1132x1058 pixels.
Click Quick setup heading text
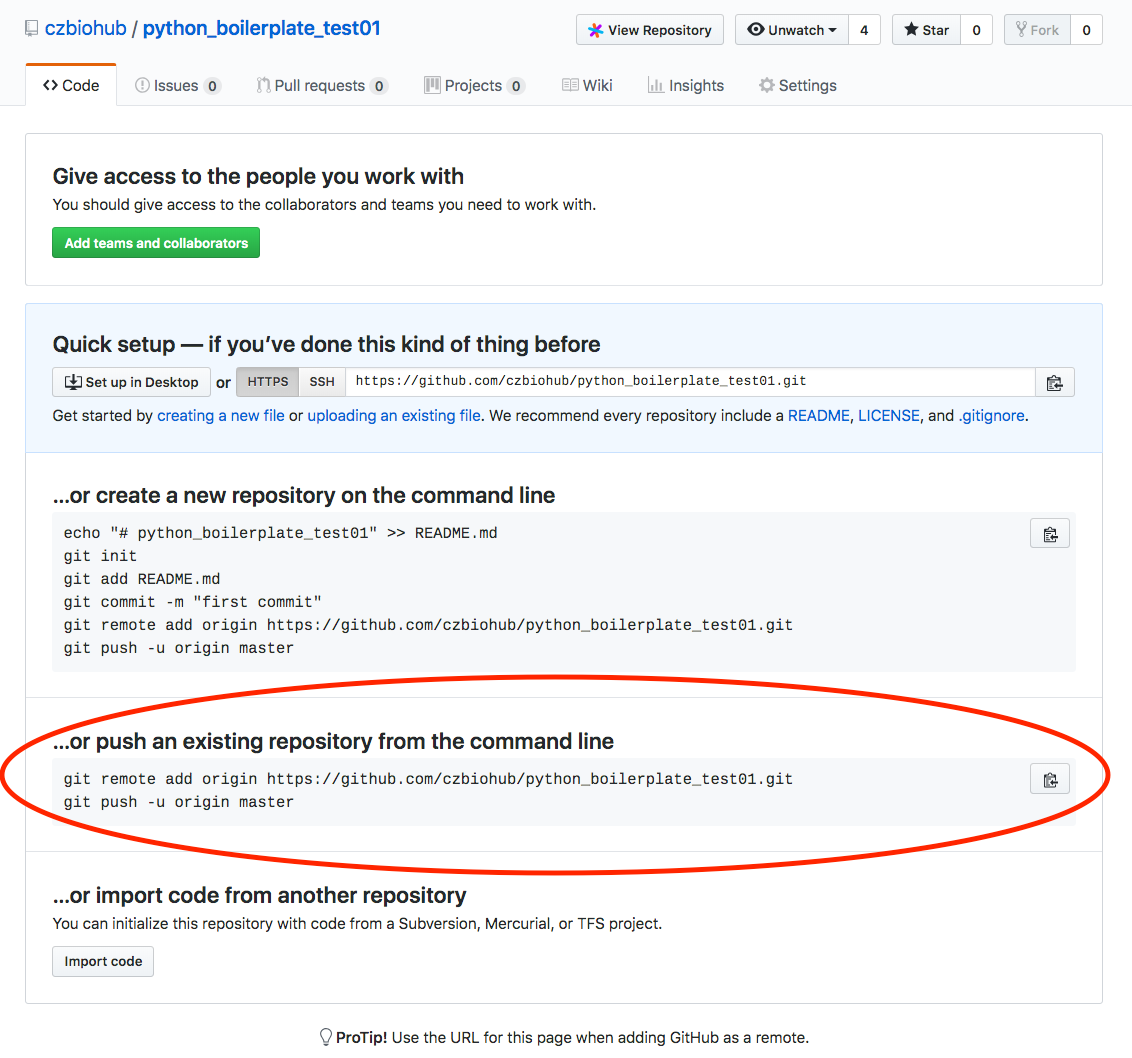point(326,344)
